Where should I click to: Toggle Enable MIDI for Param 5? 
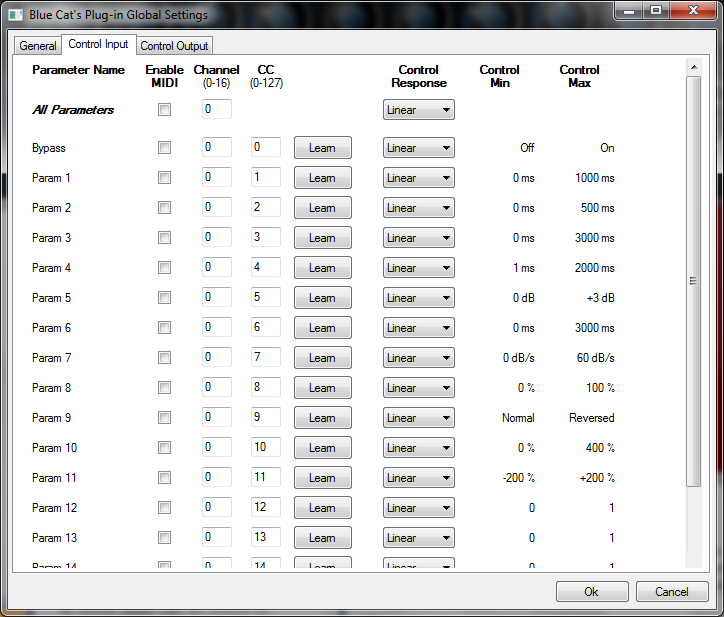(x=164, y=298)
